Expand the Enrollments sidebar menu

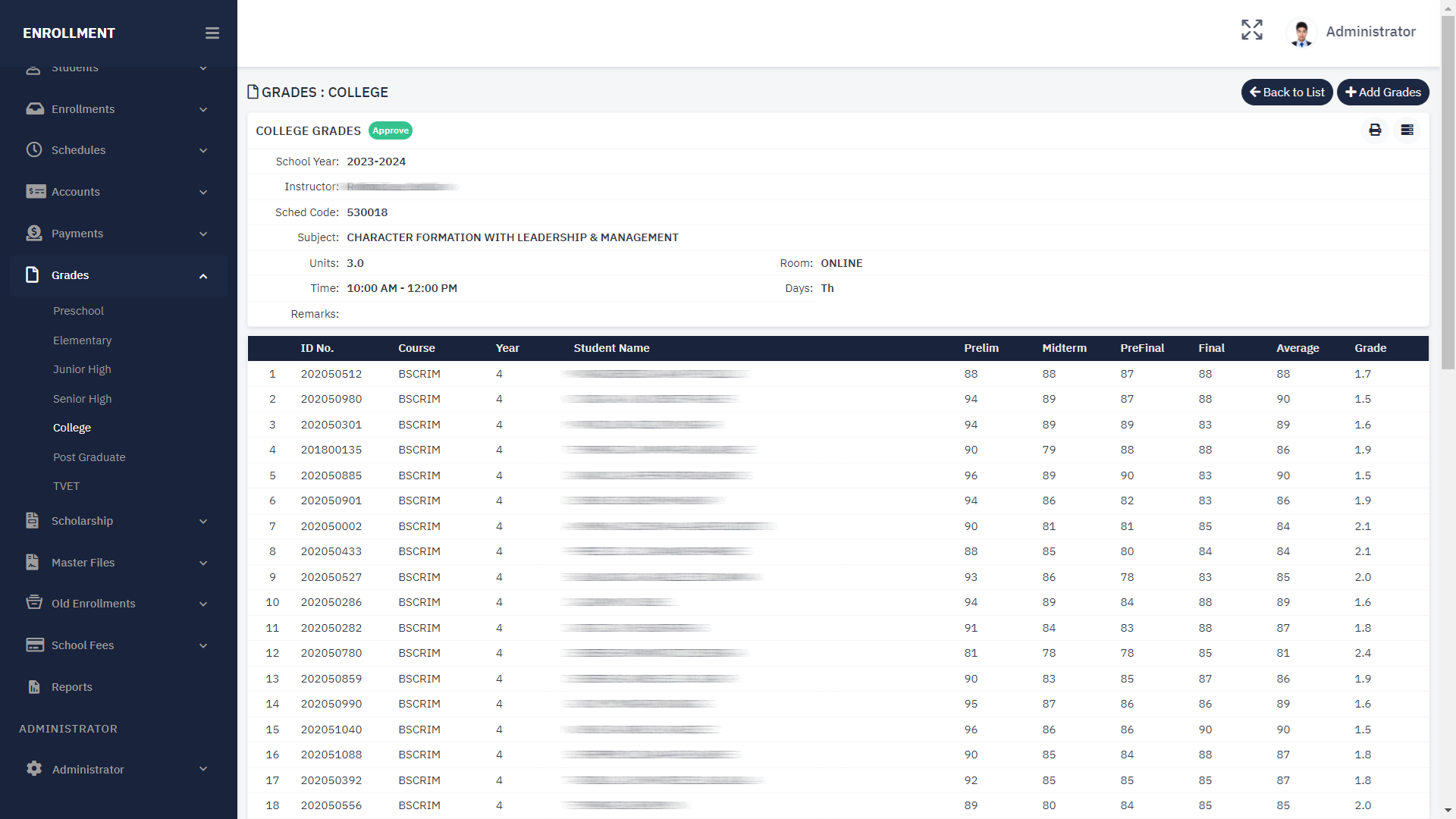point(203,110)
